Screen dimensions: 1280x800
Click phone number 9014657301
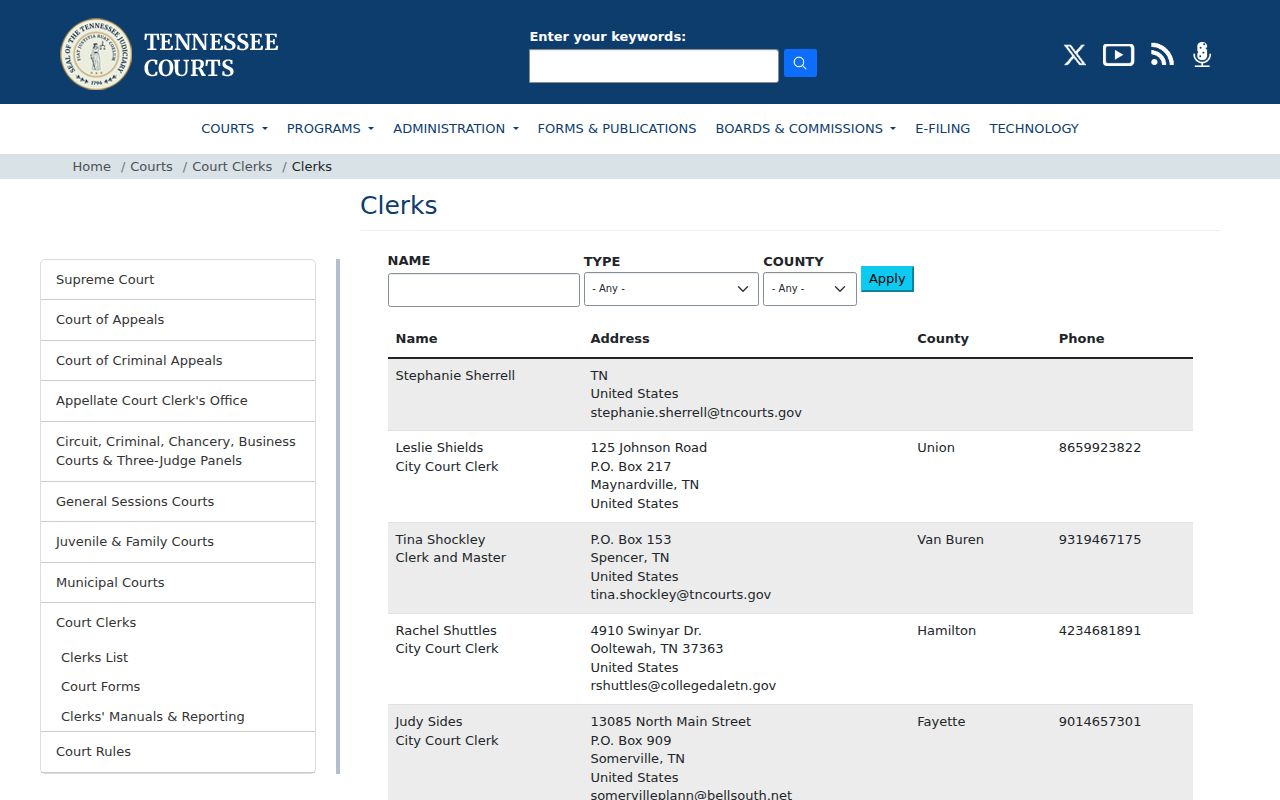pos(1100,722)
